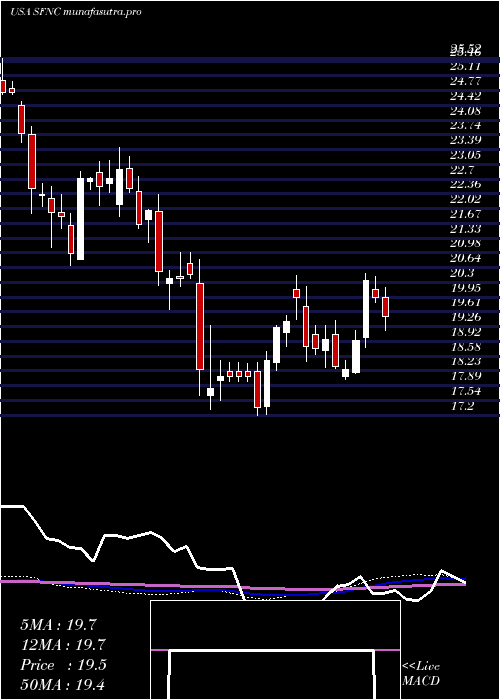500x700 pixels.
Task: Click the last red candlestick on the chart
Action: [x=385, y=307]
